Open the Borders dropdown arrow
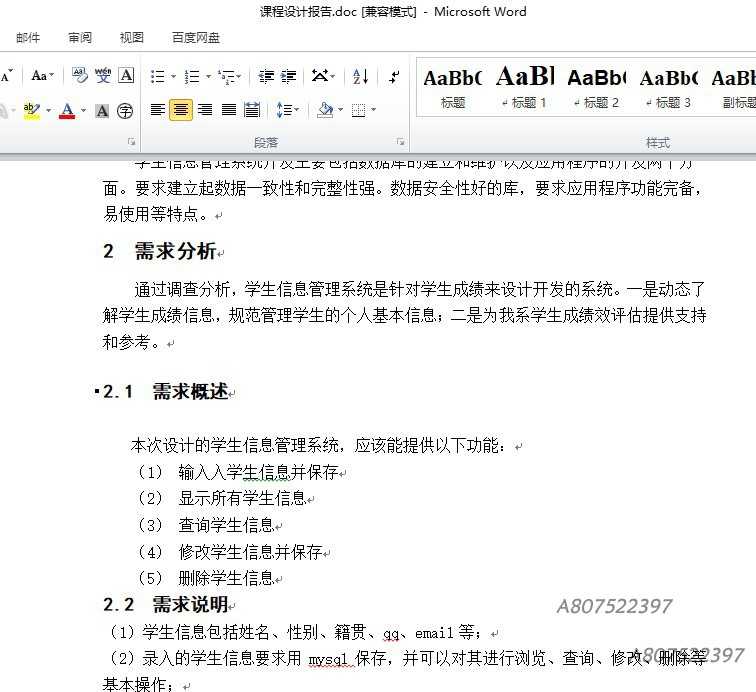 coord(373,110)
